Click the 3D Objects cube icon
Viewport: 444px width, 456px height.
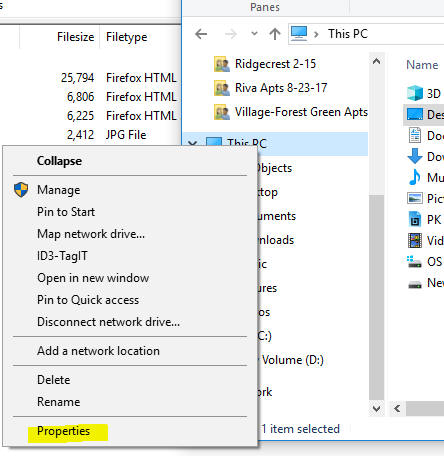[415, 93]
